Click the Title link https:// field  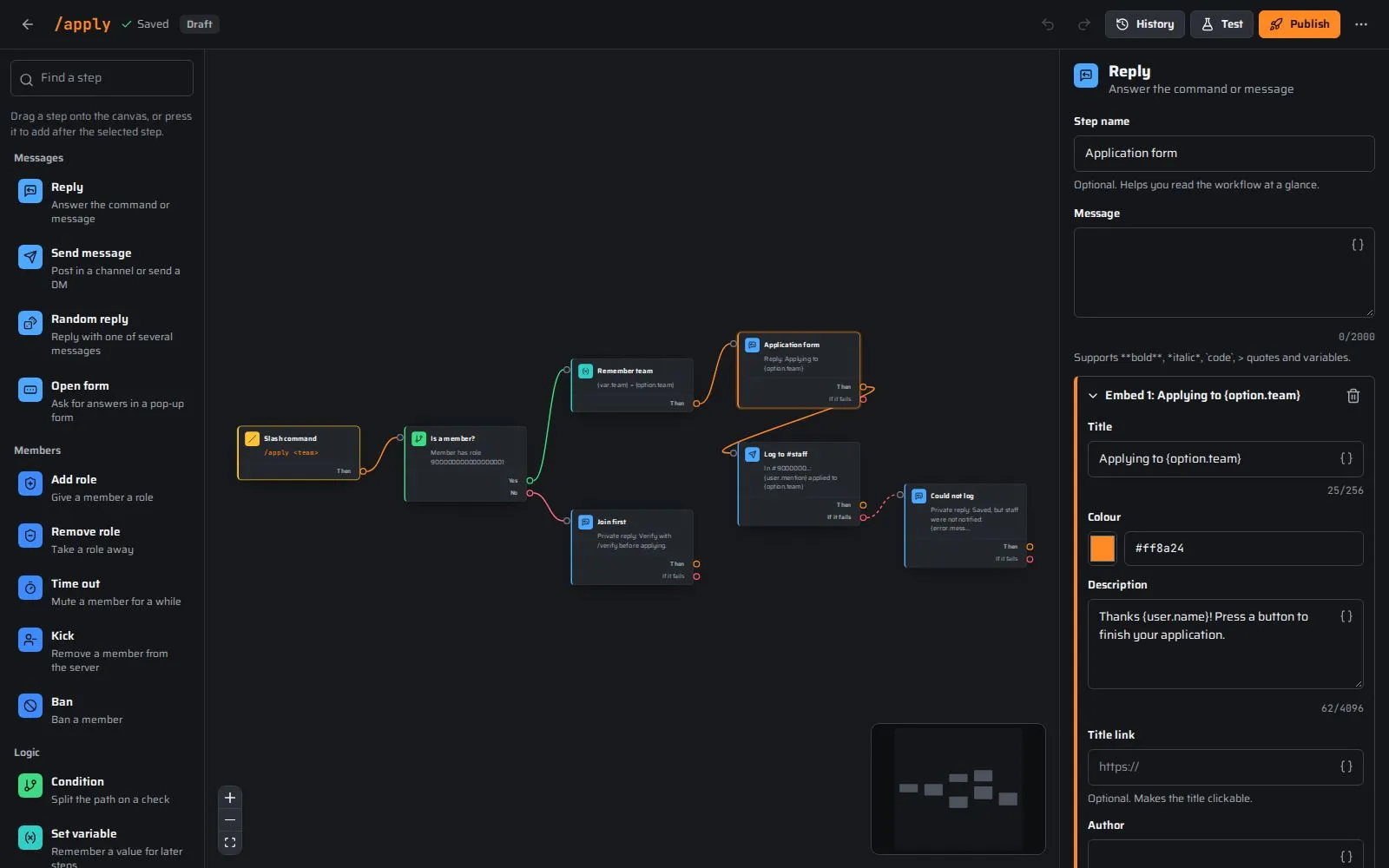coord(1225,767)
